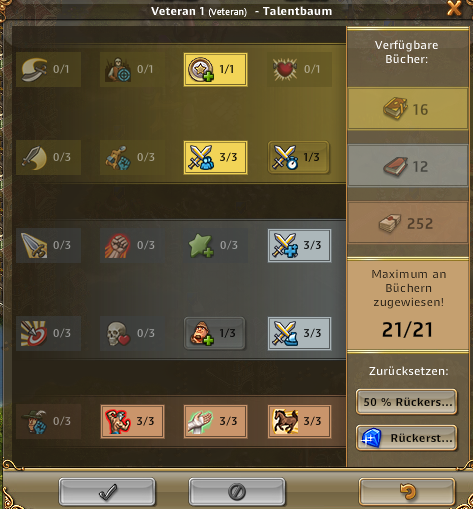The height and width of the screenshot is (509, 473).
Task: Cancel changes with the prohibition sign button
Action: click(237, 492)
